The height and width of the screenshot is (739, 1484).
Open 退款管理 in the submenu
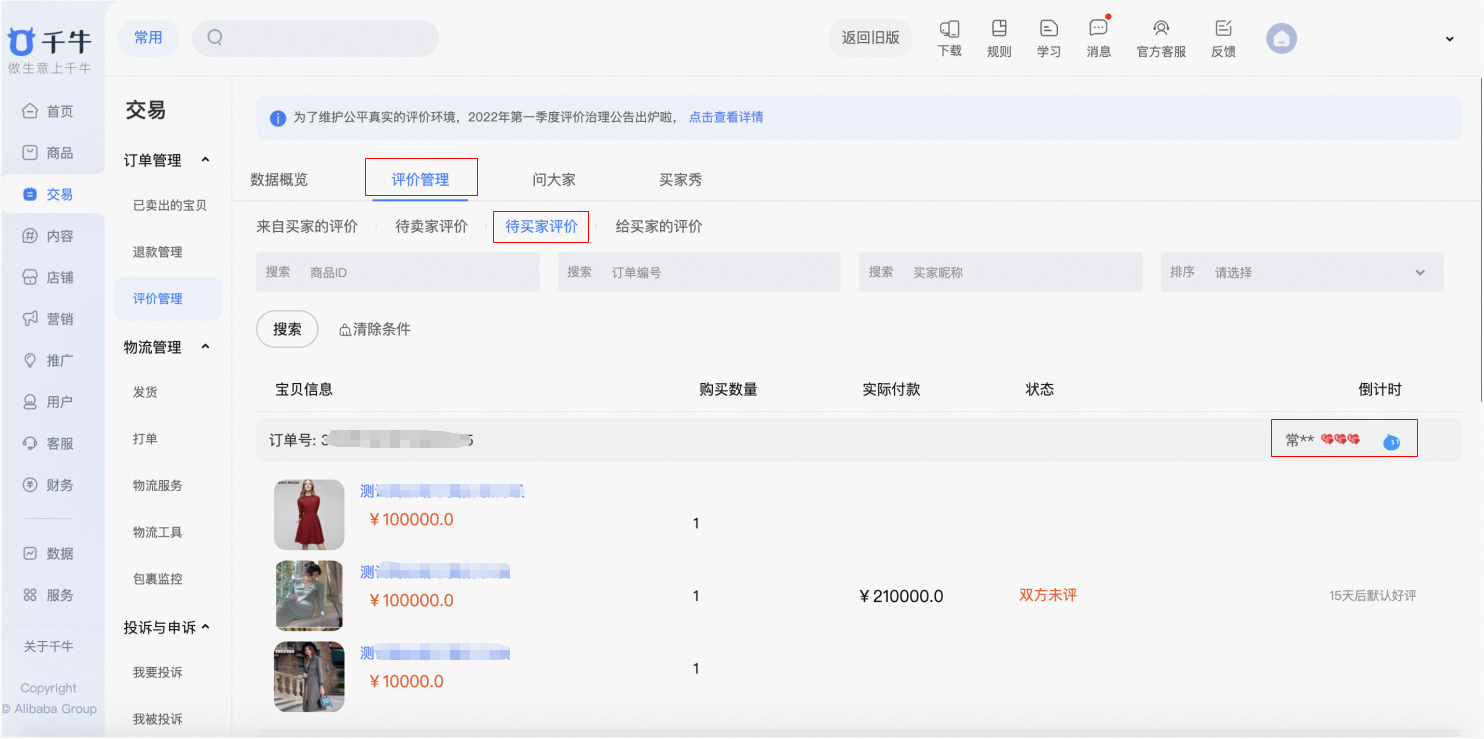[158, 252]
